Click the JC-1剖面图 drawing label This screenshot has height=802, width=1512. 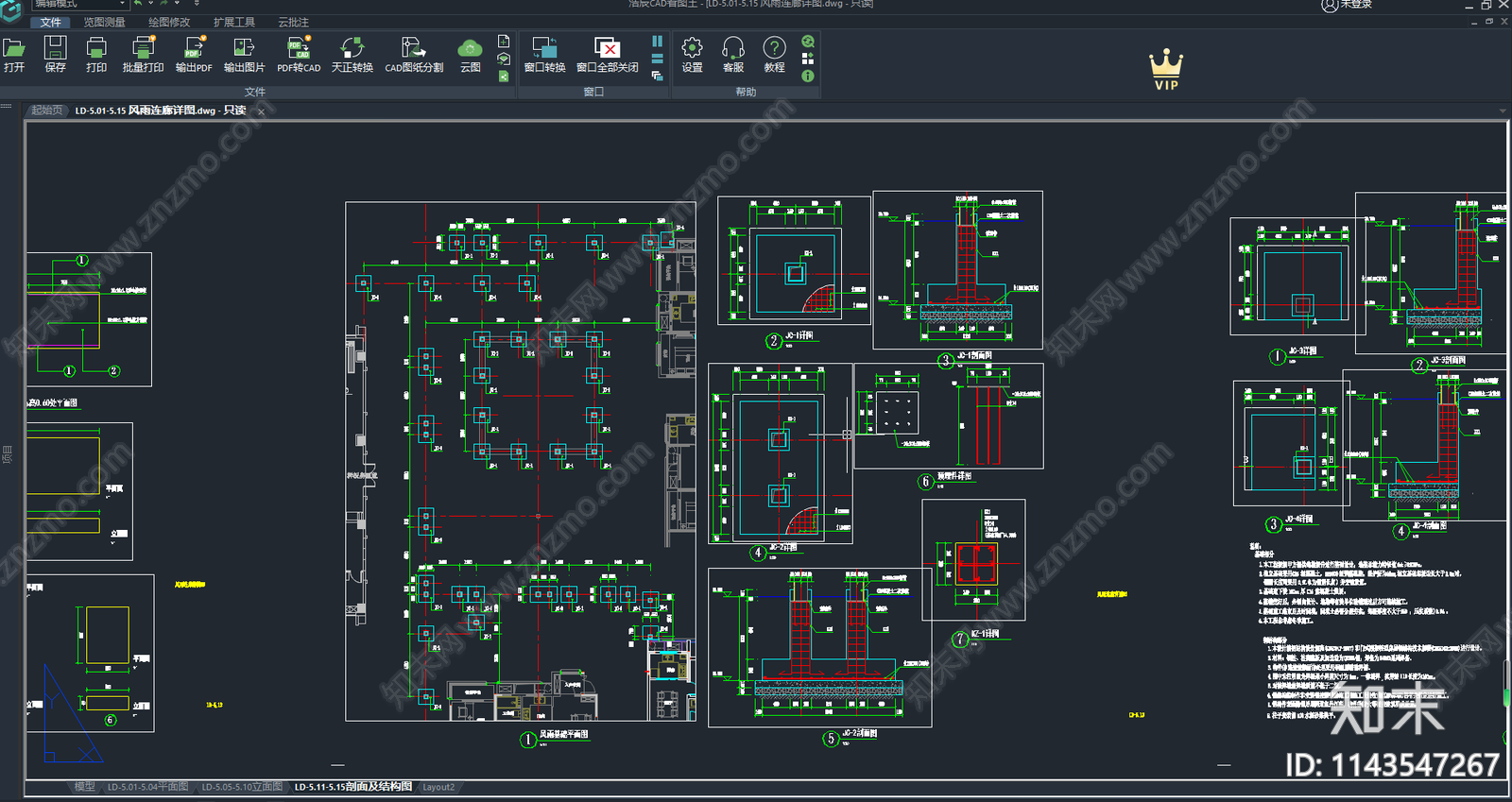(975, 355)
